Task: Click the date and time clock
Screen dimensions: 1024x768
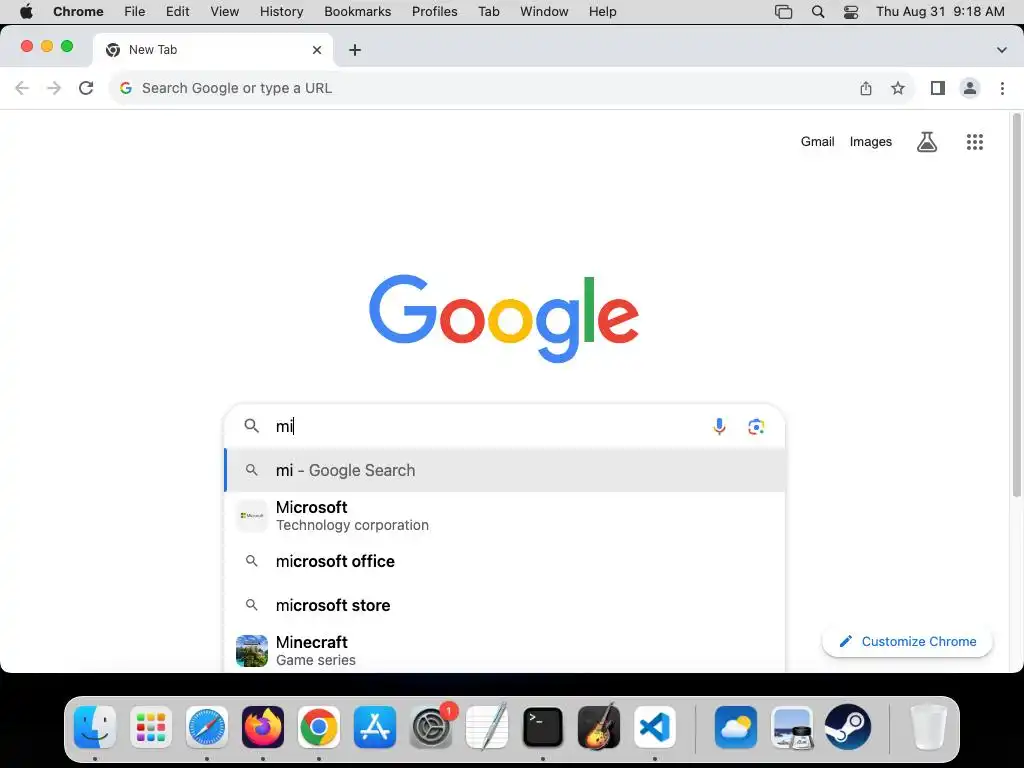Action: 940,12
